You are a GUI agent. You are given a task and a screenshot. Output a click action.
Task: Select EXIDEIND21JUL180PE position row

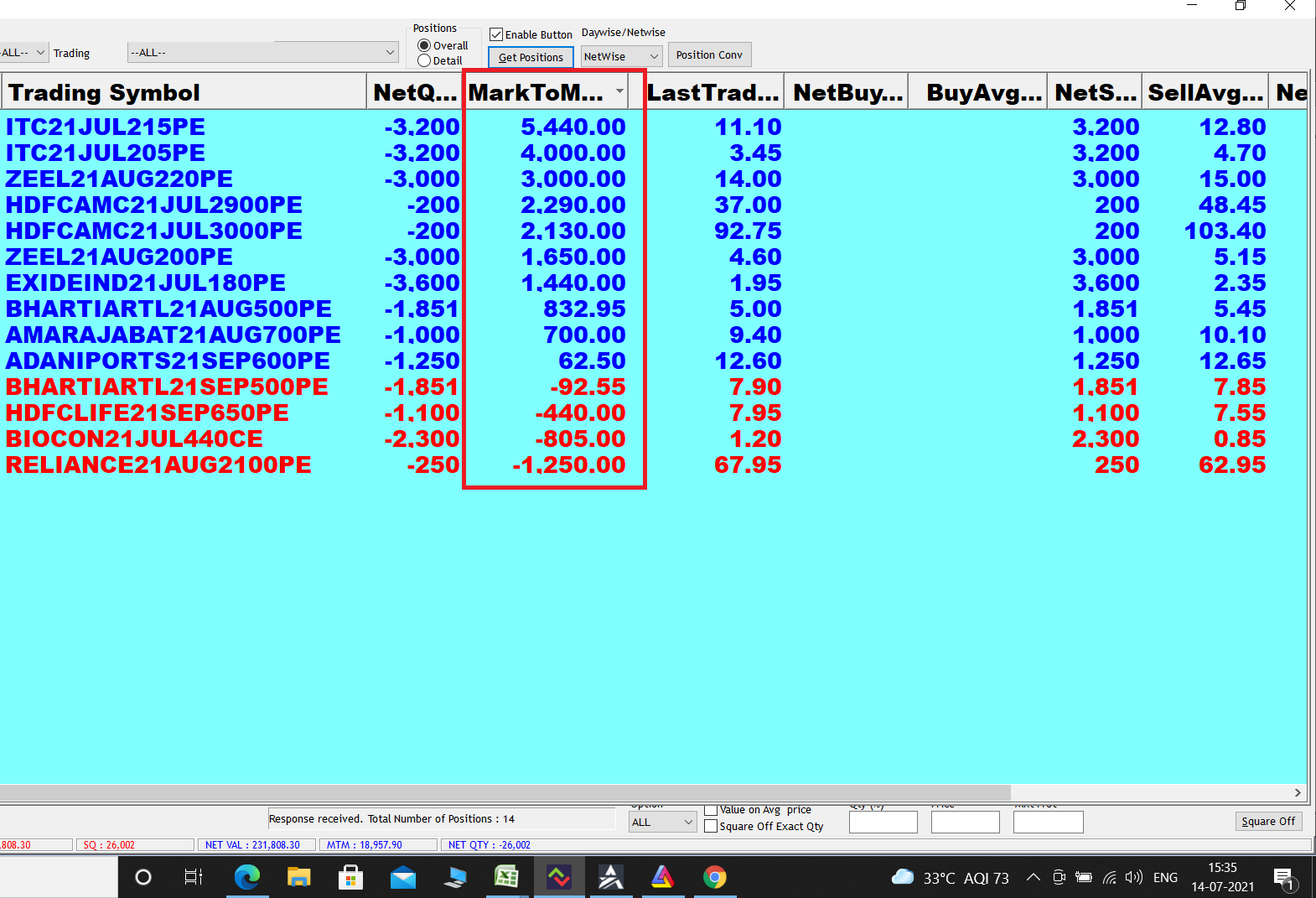pos(654,283)
